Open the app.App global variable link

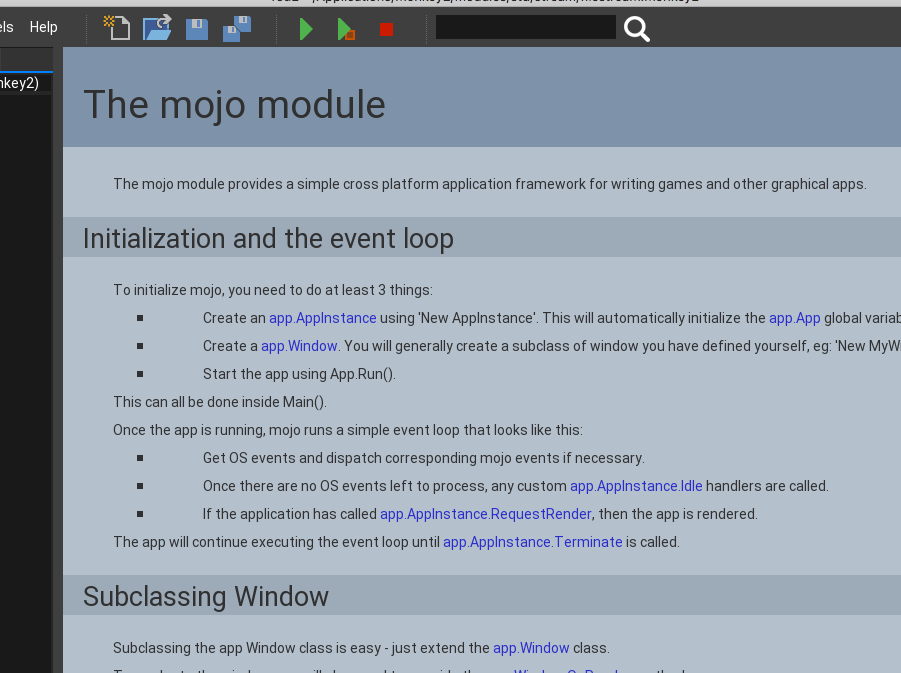point(794,318)
